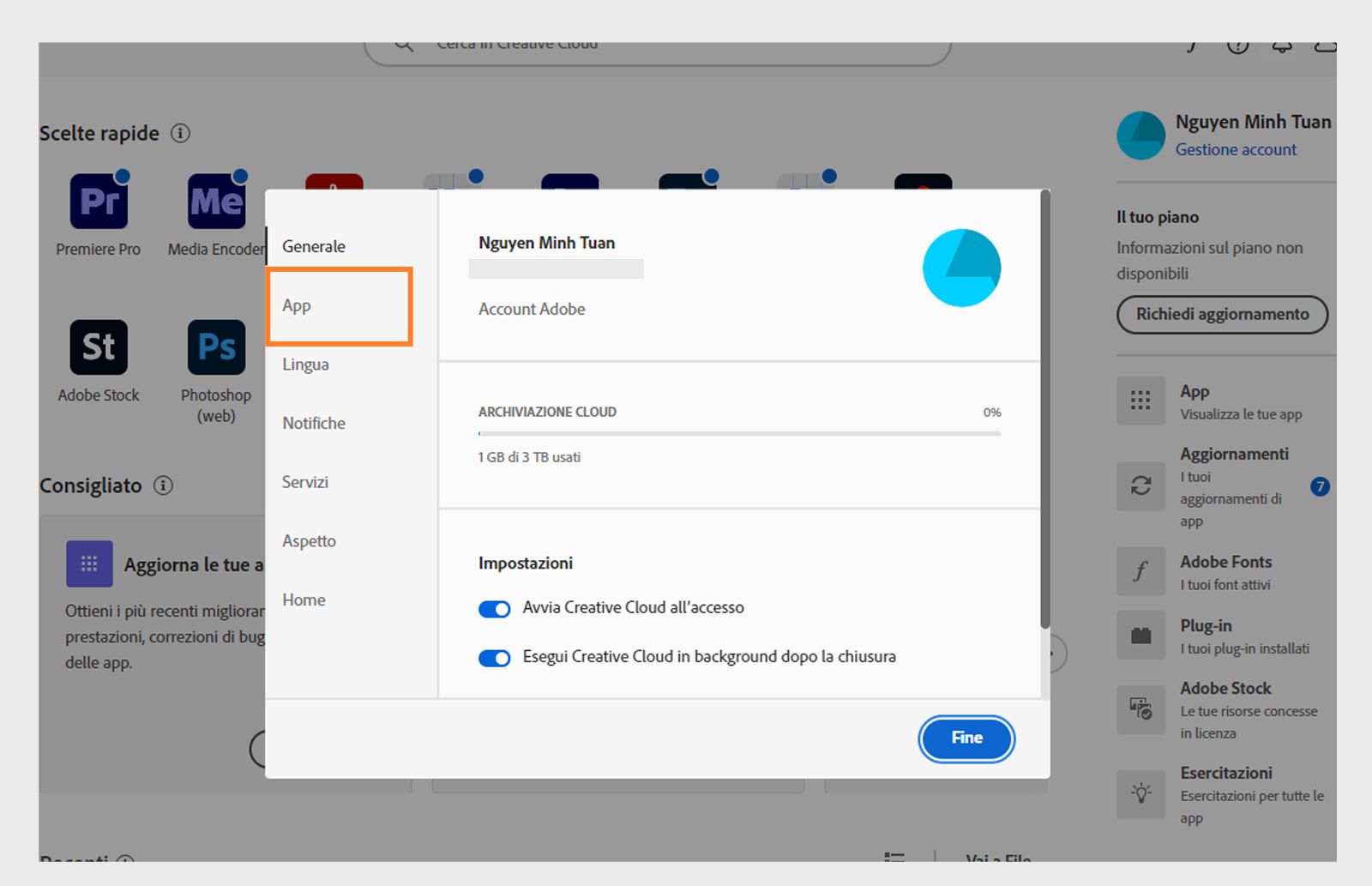Click the info icon next to Scelte rapide

(179, 133)
